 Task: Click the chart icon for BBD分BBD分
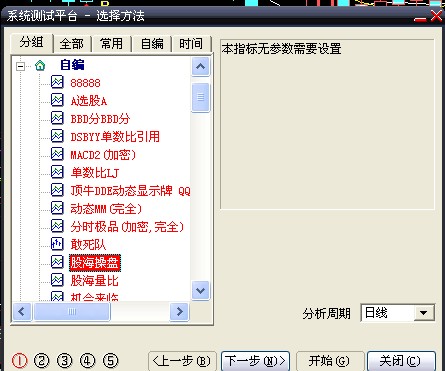(57, 118)
